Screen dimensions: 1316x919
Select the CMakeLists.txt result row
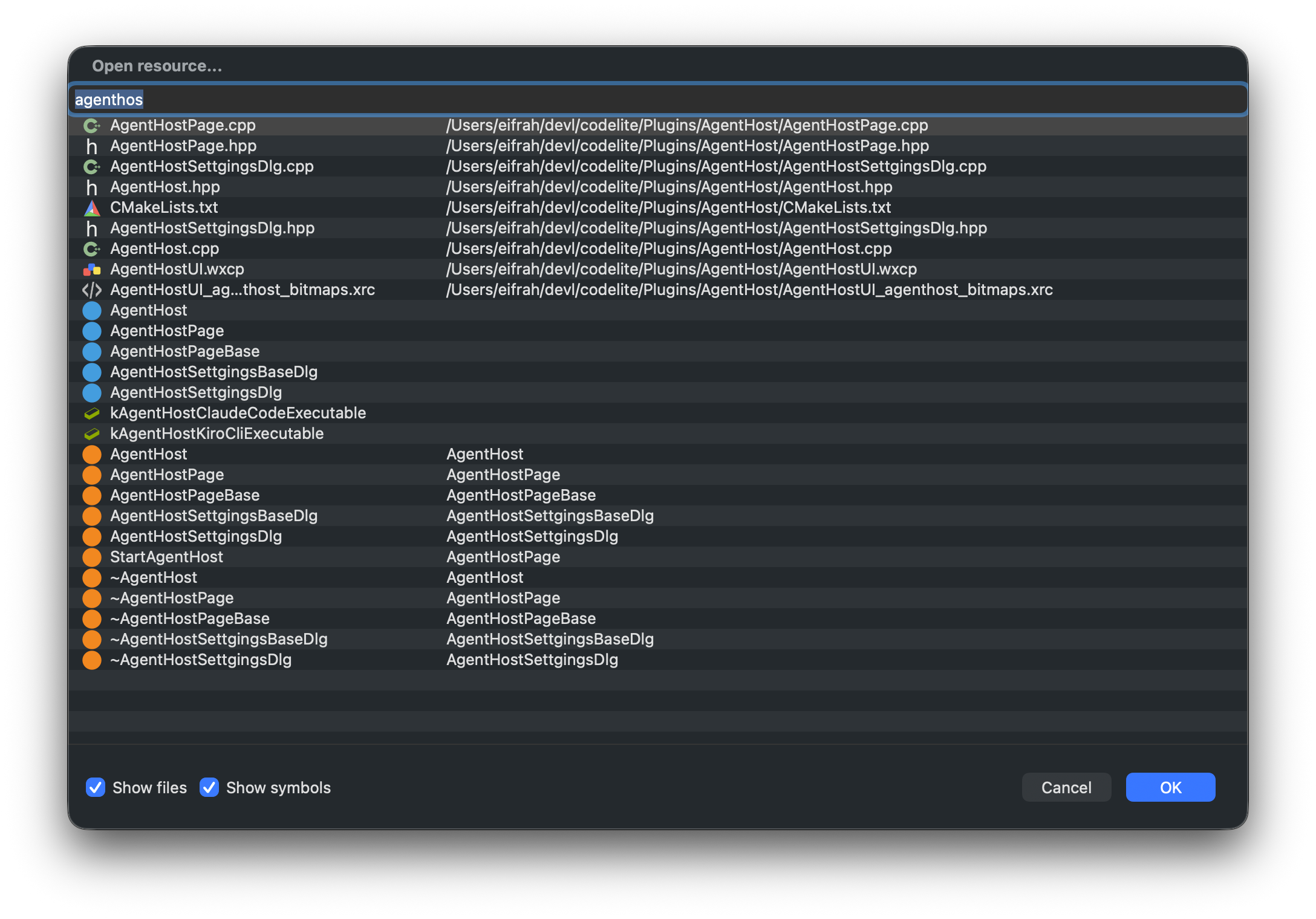[x=658, y=208]
